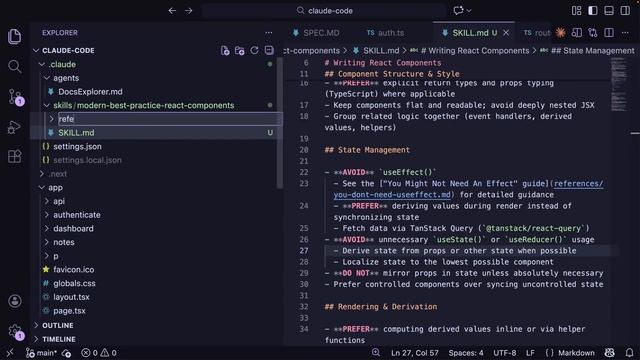This screenshot has height=360, width=640.
Task: Open the errors and warnings count
Action: tap(99, 353)
